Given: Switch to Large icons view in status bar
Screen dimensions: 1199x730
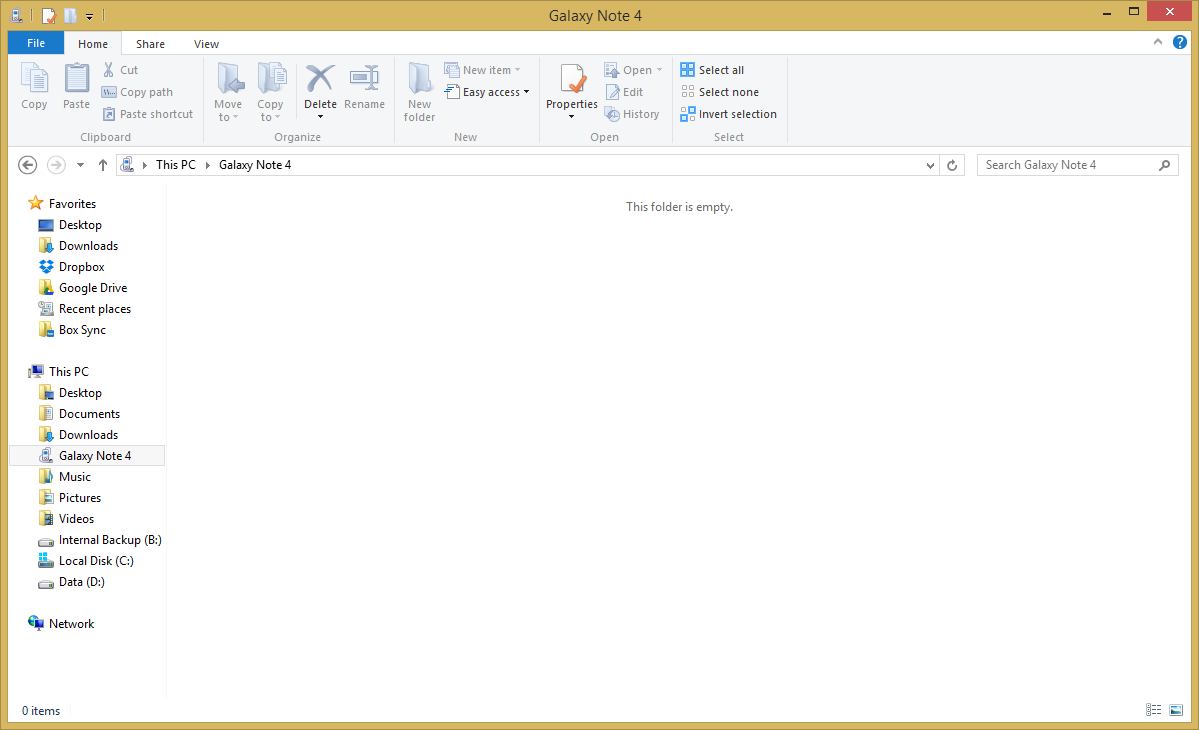Looking at the screenshot, I should (x=1176, y=710).
